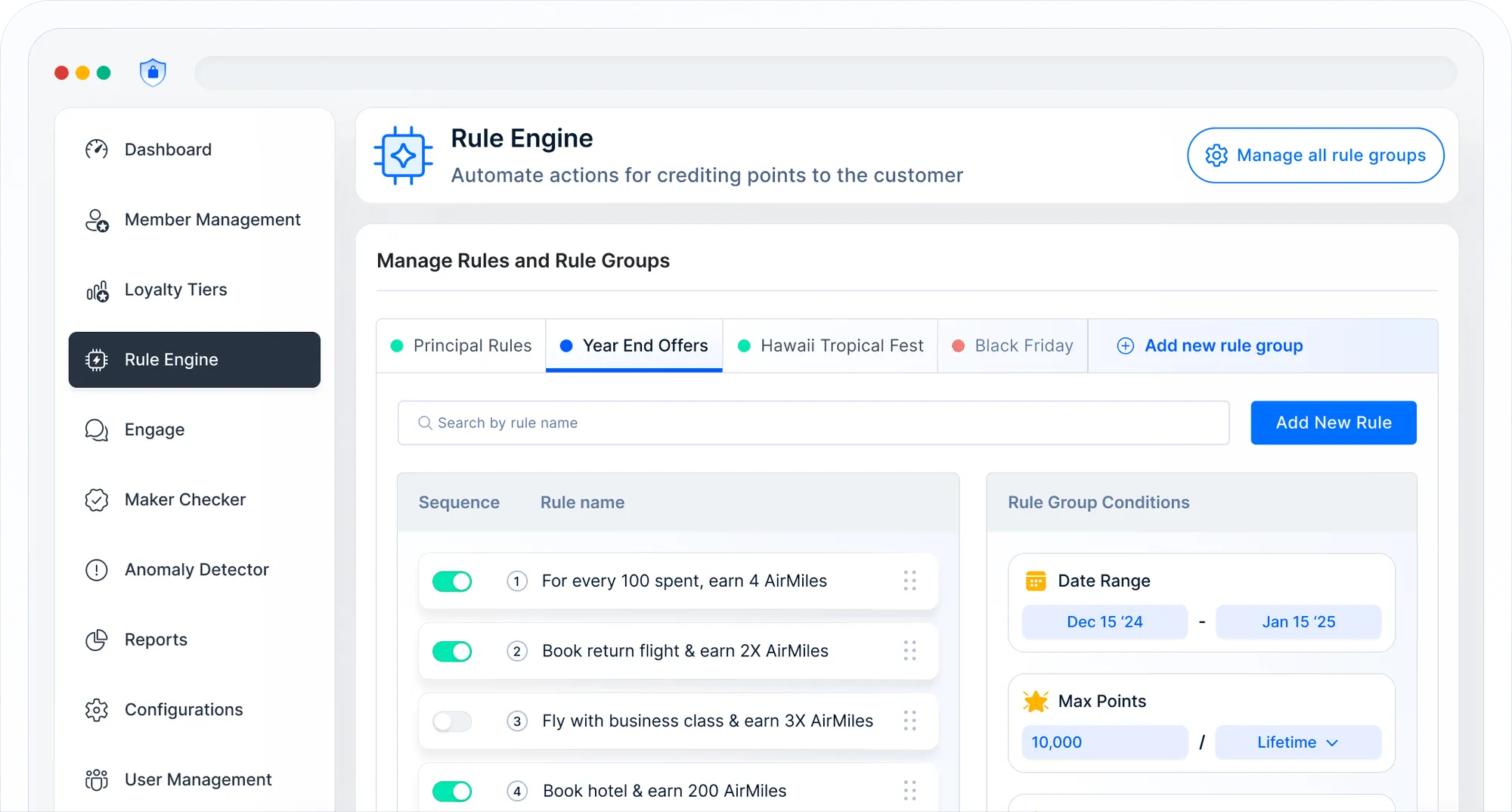Screen dimensions: 1512x812
Task: Switch to Principal Rules tab
Action: pyautogui.click(x=461, y=346)
